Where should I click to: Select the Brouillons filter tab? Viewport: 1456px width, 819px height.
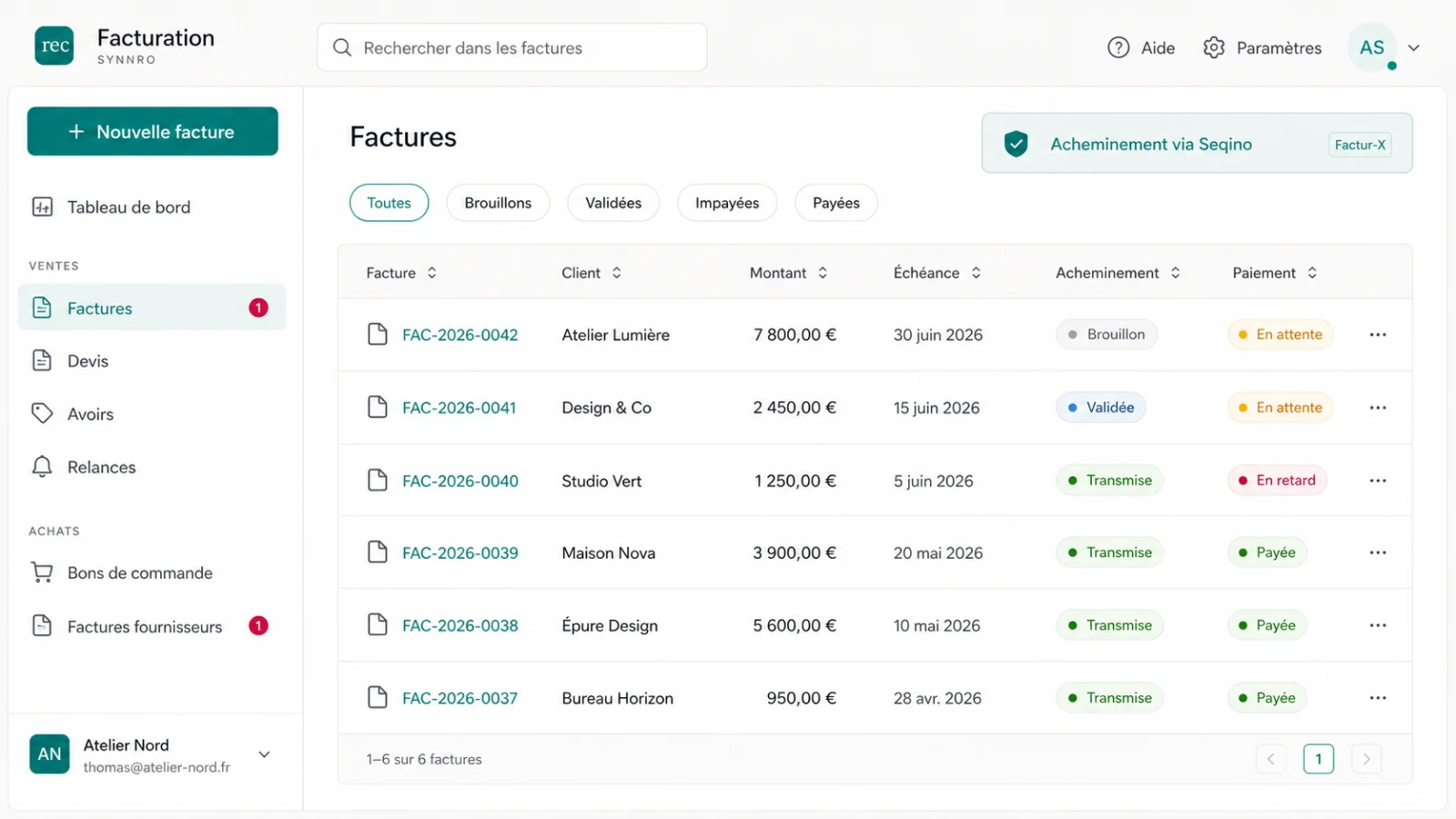[498, 203]
